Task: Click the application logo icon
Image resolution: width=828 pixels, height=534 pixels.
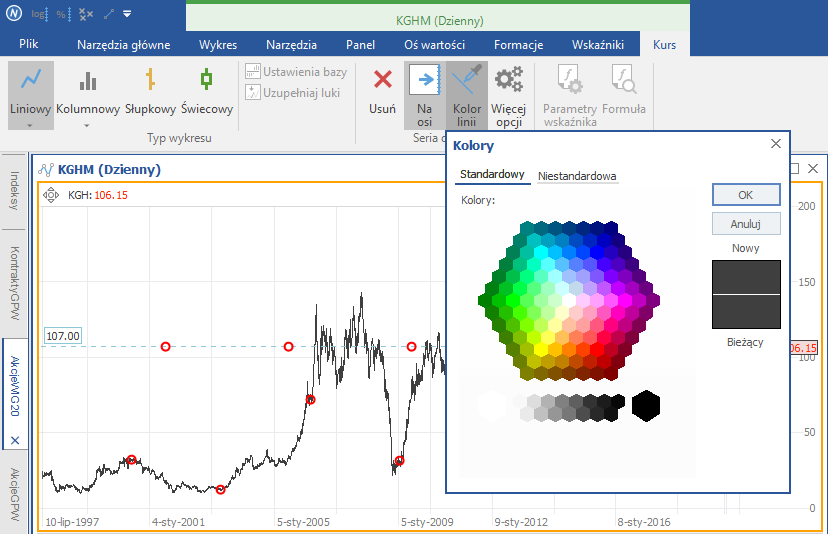Action: pyautogui.click(x=14, y=14)
